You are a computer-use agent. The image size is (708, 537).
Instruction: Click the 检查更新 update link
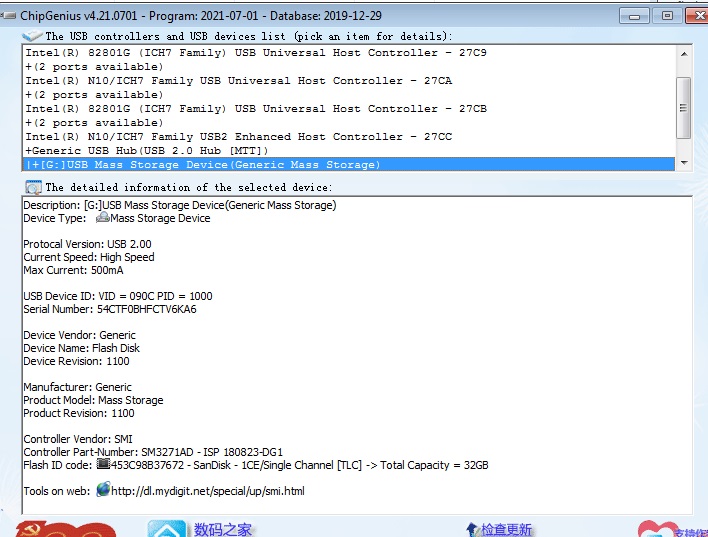coord(507,529)
